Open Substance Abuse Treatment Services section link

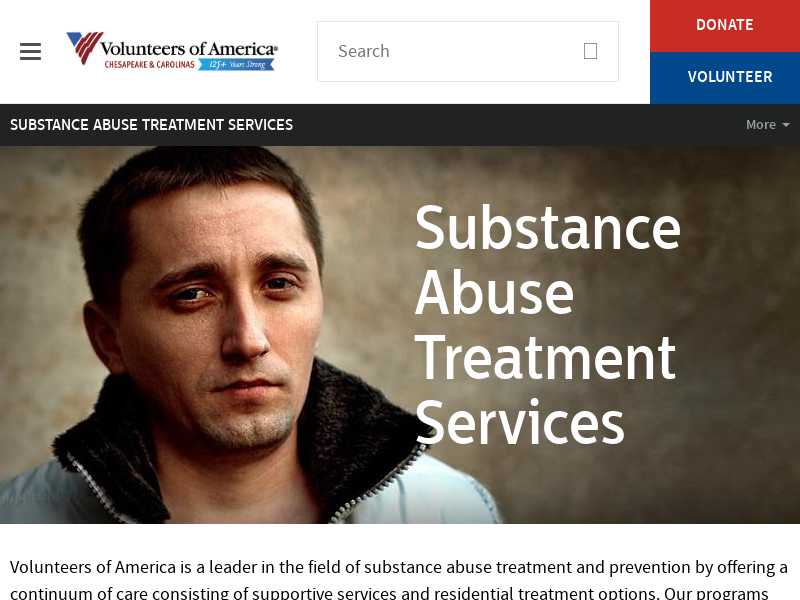(152, 125)
